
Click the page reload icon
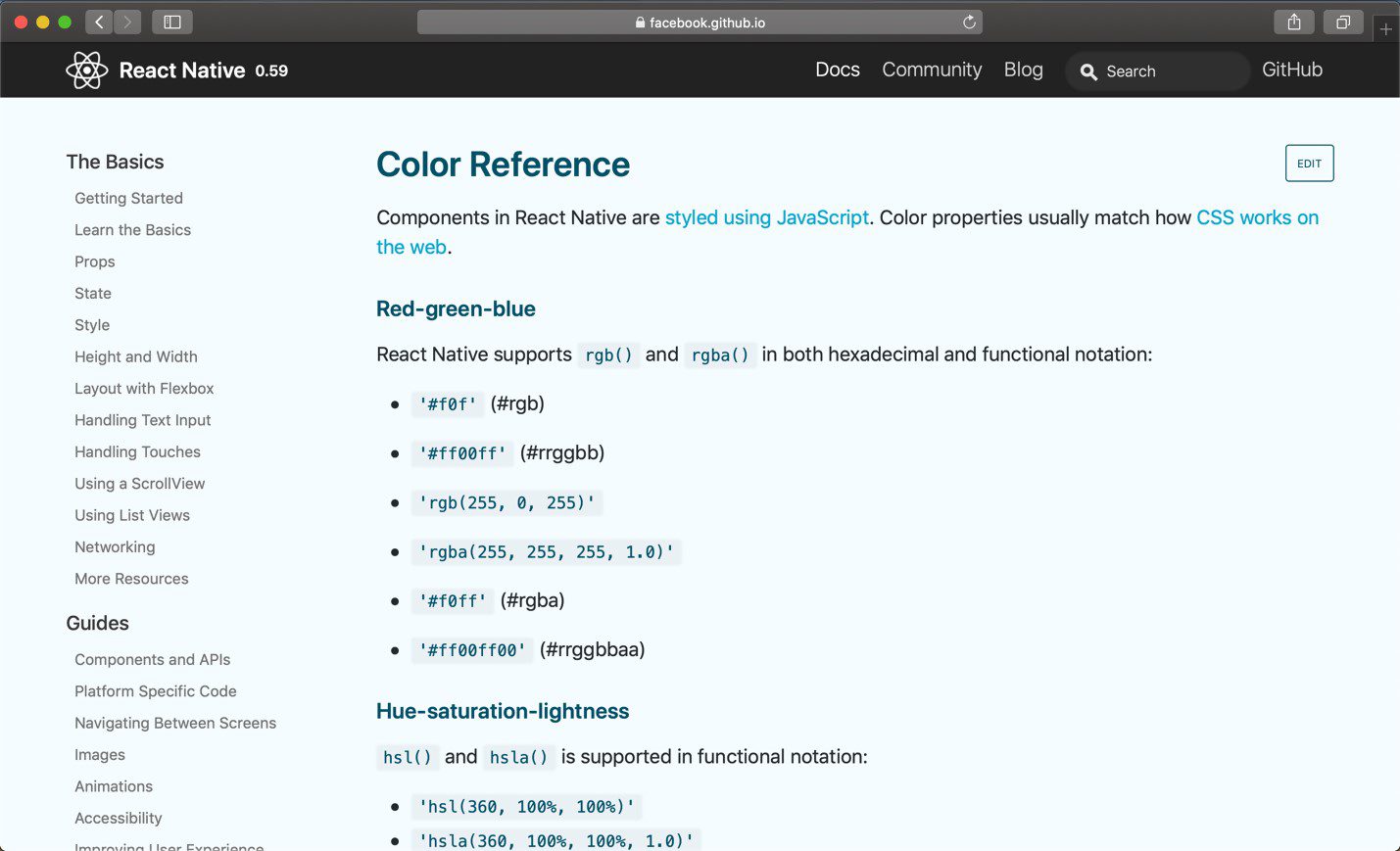coord(969,22)
